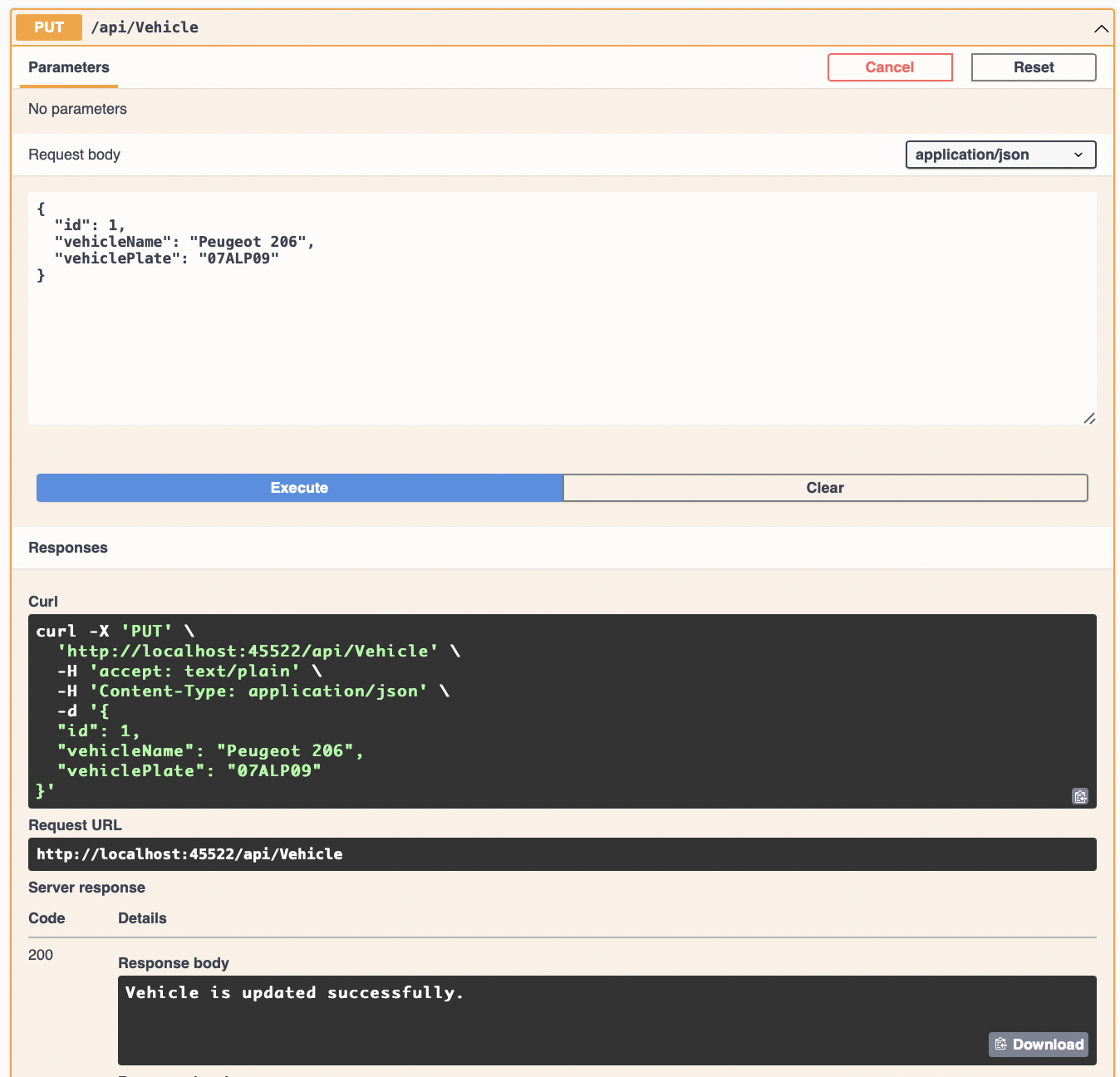Open the request body content type dropdown

[1000, 155]
